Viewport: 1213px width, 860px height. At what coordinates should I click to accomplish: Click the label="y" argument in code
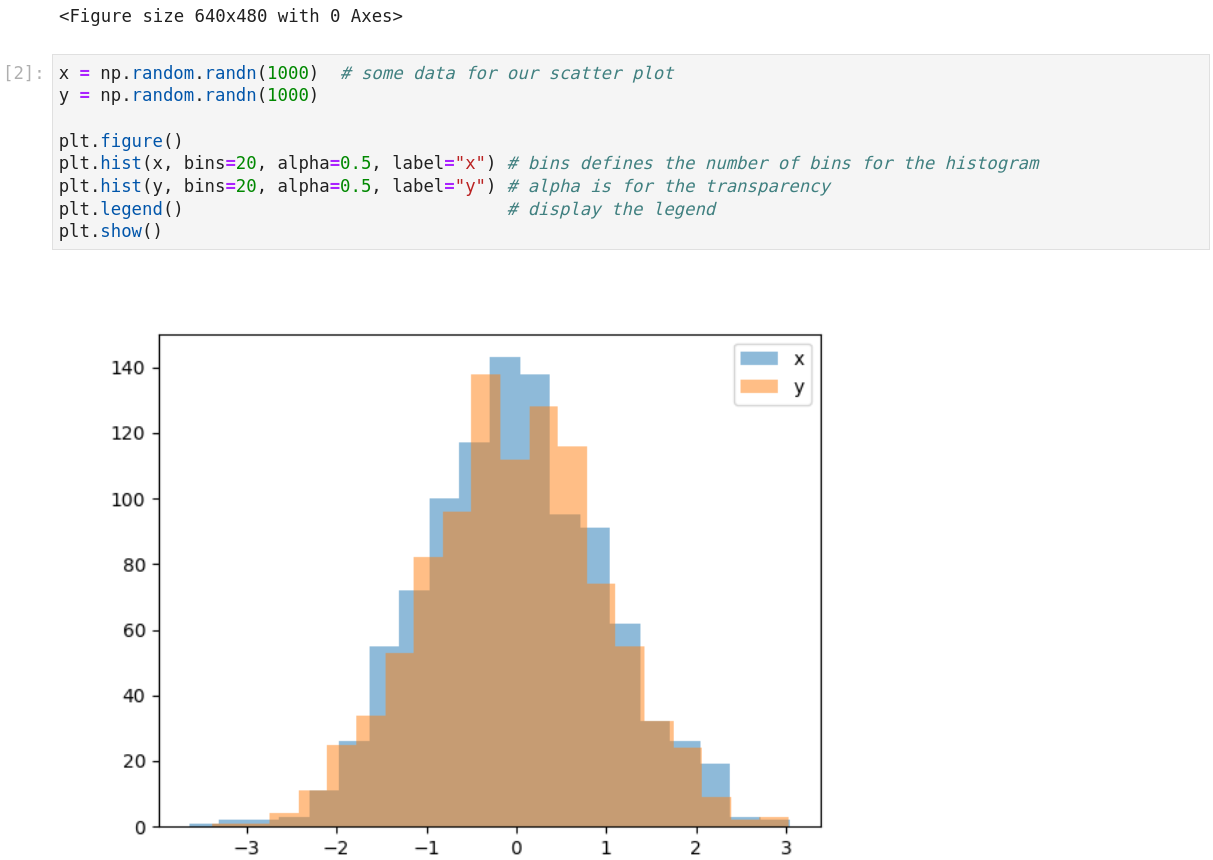(438, 186)
